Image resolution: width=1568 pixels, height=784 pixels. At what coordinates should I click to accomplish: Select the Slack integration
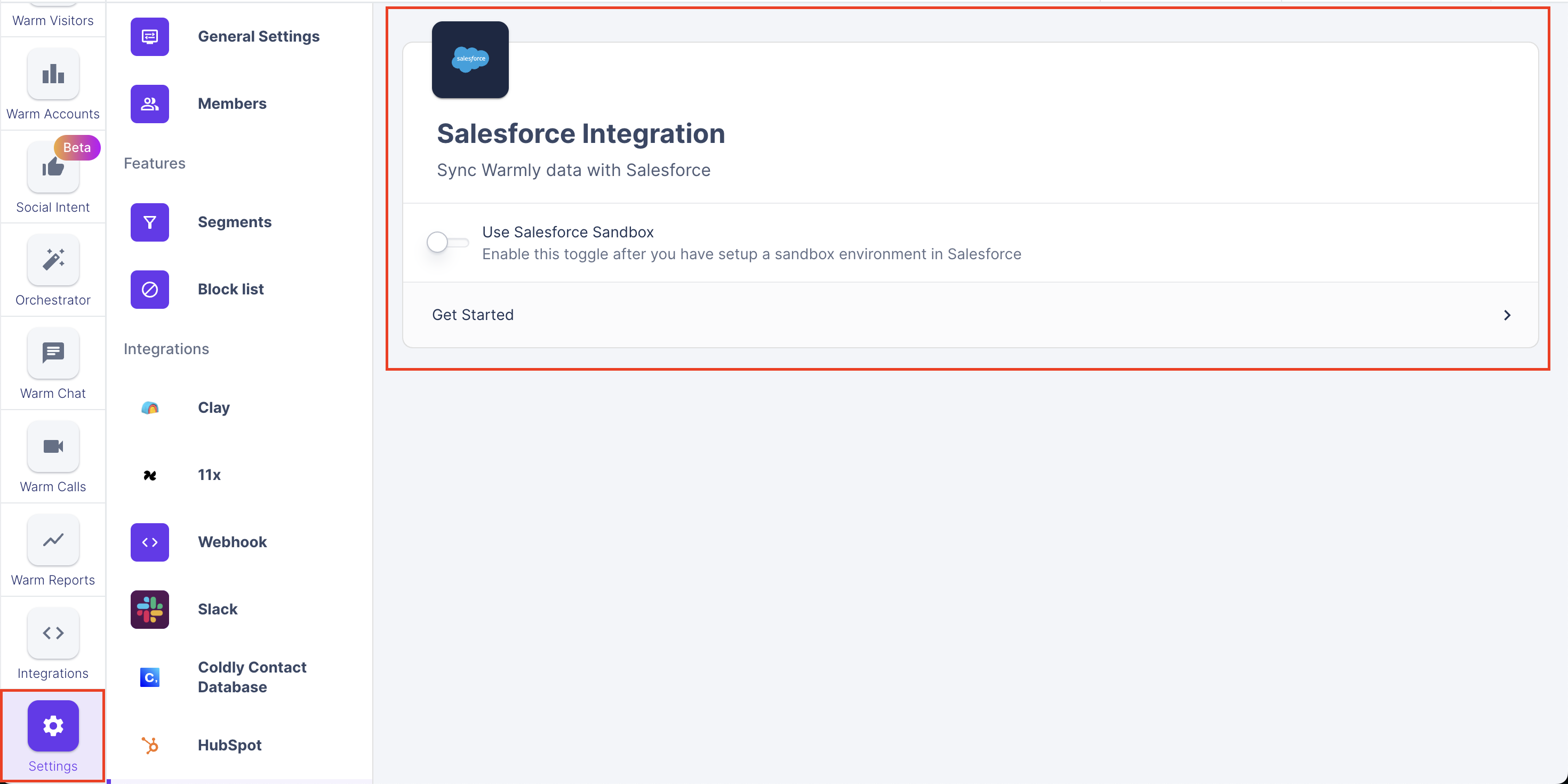217,609
